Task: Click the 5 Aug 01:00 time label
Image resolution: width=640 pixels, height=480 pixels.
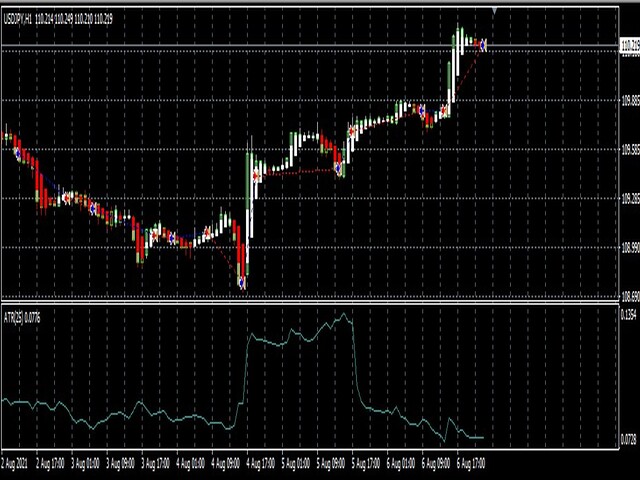Action: point(296,464)
